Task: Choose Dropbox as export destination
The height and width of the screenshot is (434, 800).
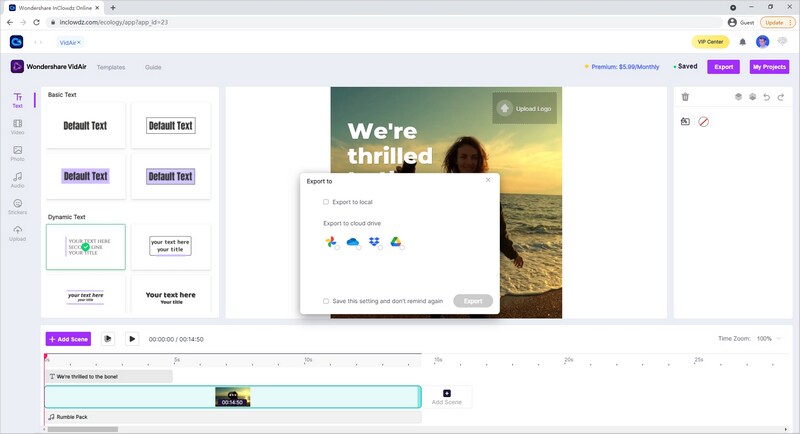Action: [374, 242]
